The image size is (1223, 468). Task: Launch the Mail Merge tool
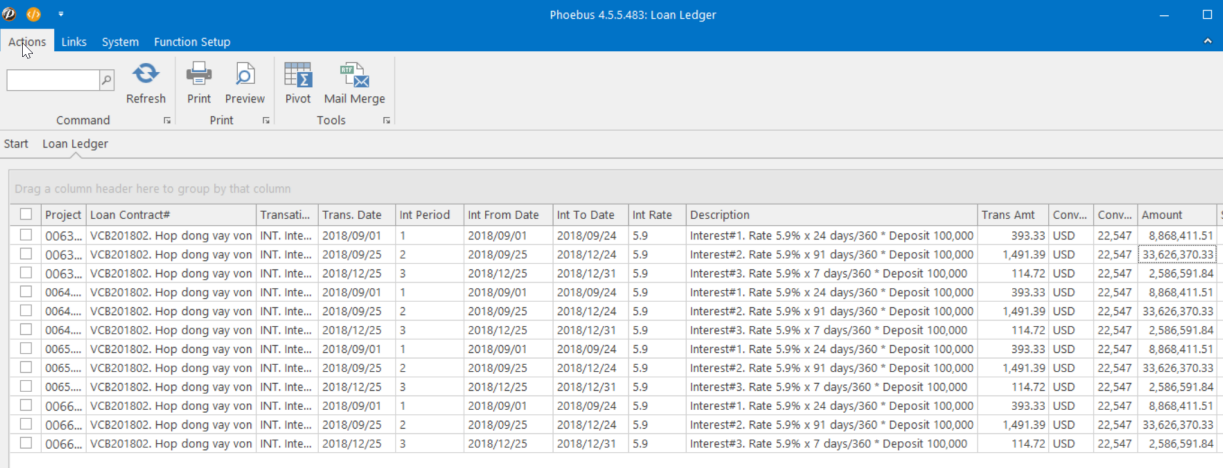(x=354, y=75)
